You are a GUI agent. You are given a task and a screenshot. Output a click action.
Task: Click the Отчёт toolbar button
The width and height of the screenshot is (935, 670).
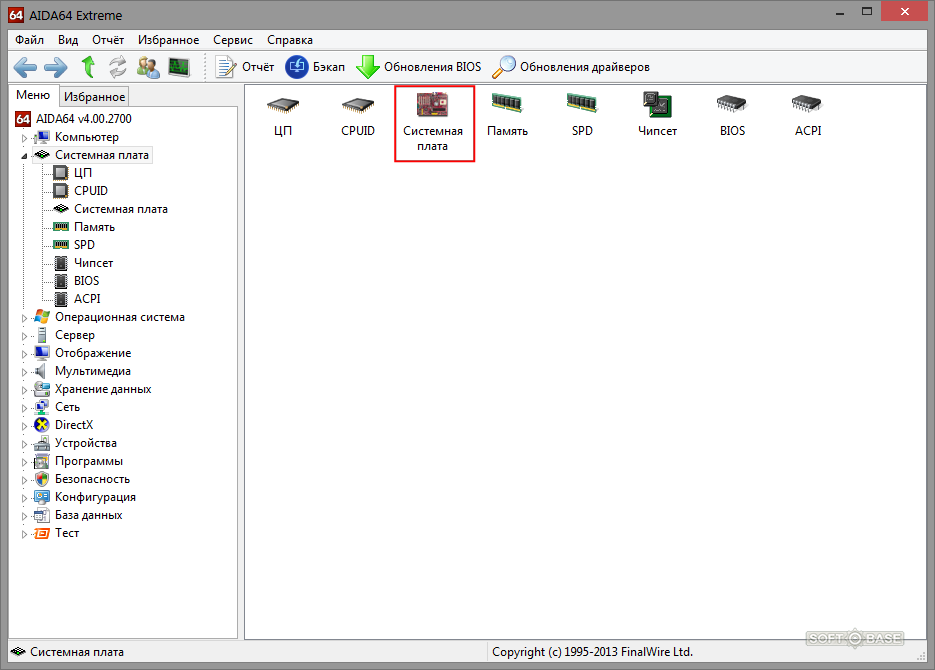click(x=244, y=67)
